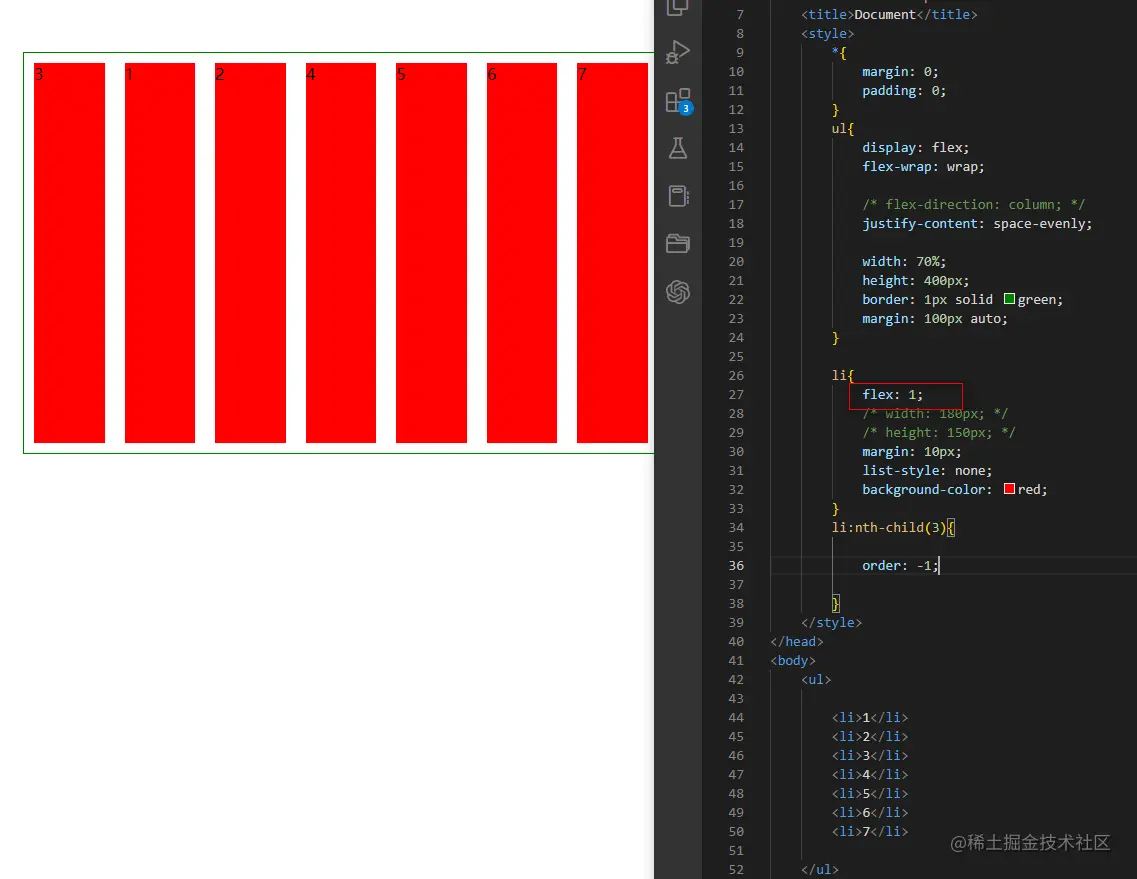Viewport: 1137px width, 879px height.
Task: Open the Testing flask icon
Action: click(677, 148)
